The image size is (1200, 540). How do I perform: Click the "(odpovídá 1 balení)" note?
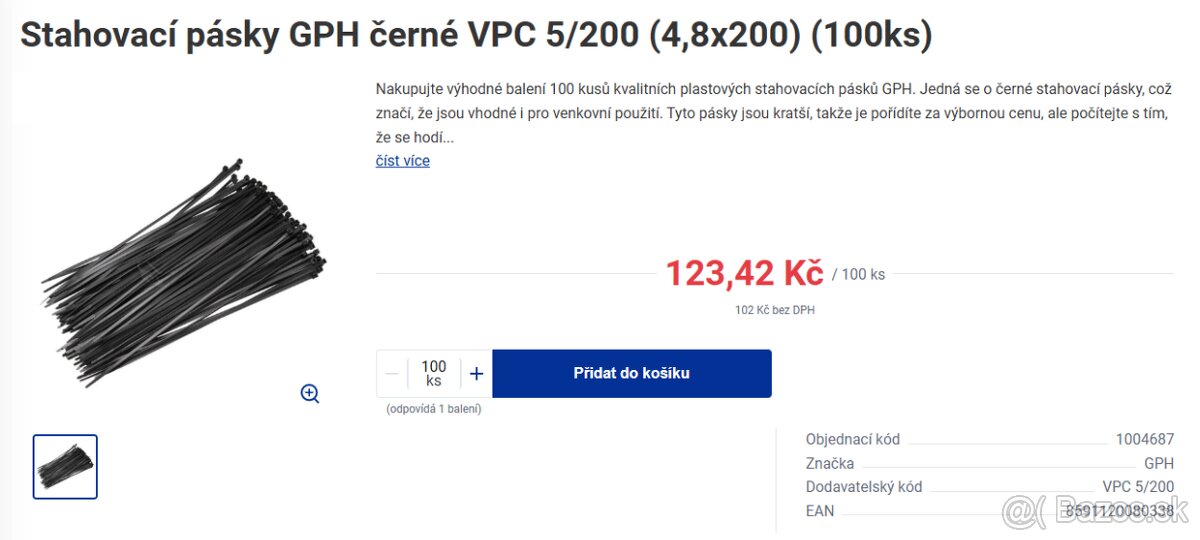click(433, 409)
